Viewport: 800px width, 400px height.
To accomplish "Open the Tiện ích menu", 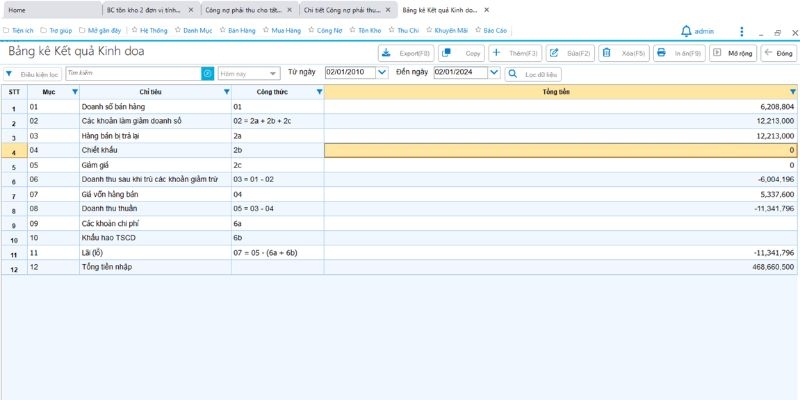I will 18,31.
